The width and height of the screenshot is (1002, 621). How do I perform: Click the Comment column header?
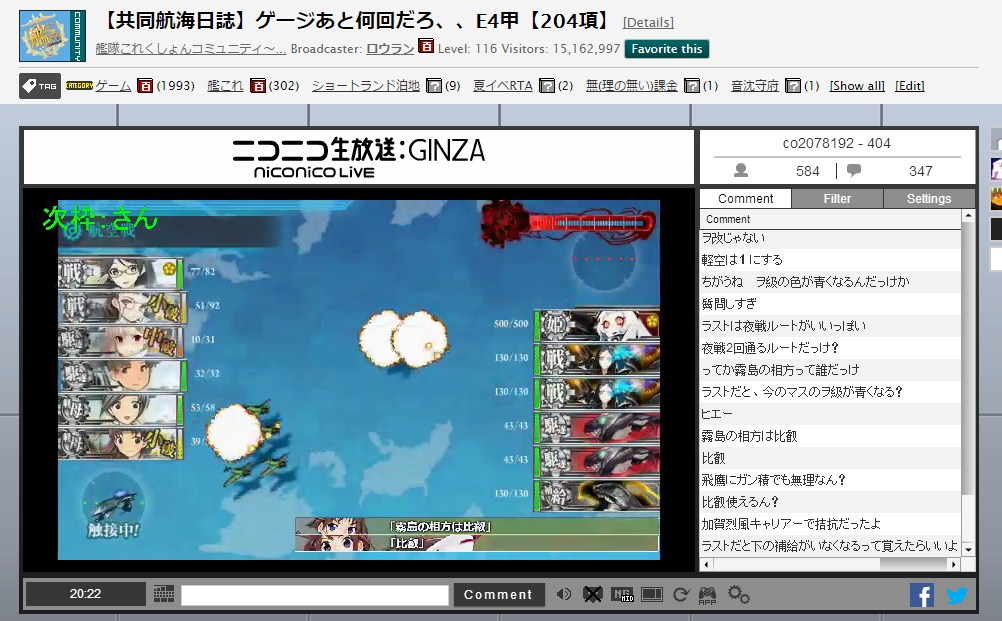[831, 219]
